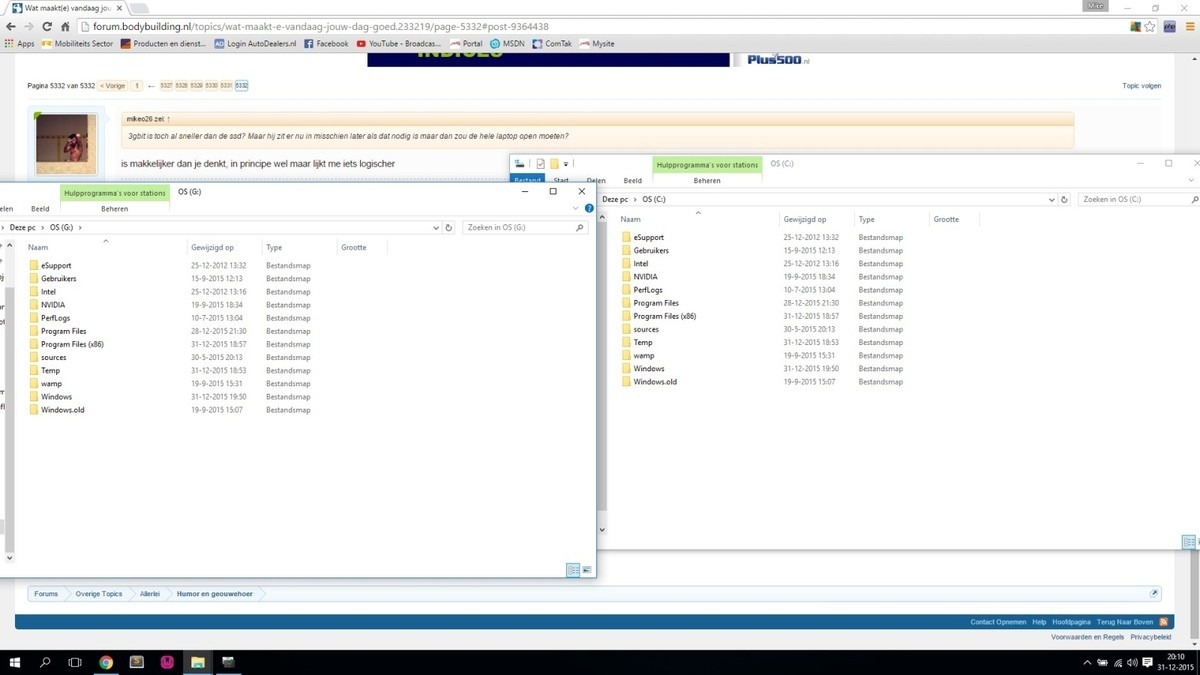The width and height of the screenshot is (1200, 675).
Task: Open the Beheren tab in the C: window
Action: (706, 181)
